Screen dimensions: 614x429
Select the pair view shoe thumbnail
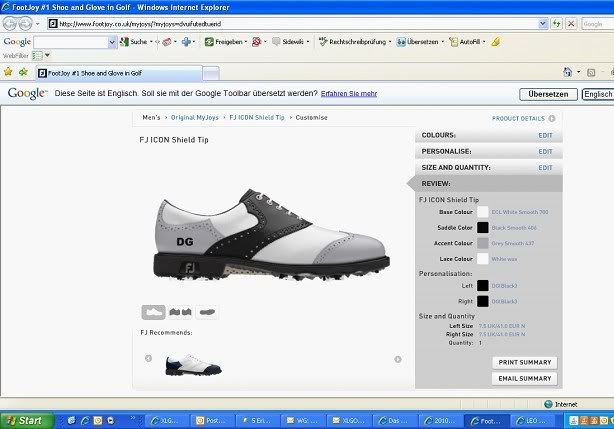[x=180, y=312]
